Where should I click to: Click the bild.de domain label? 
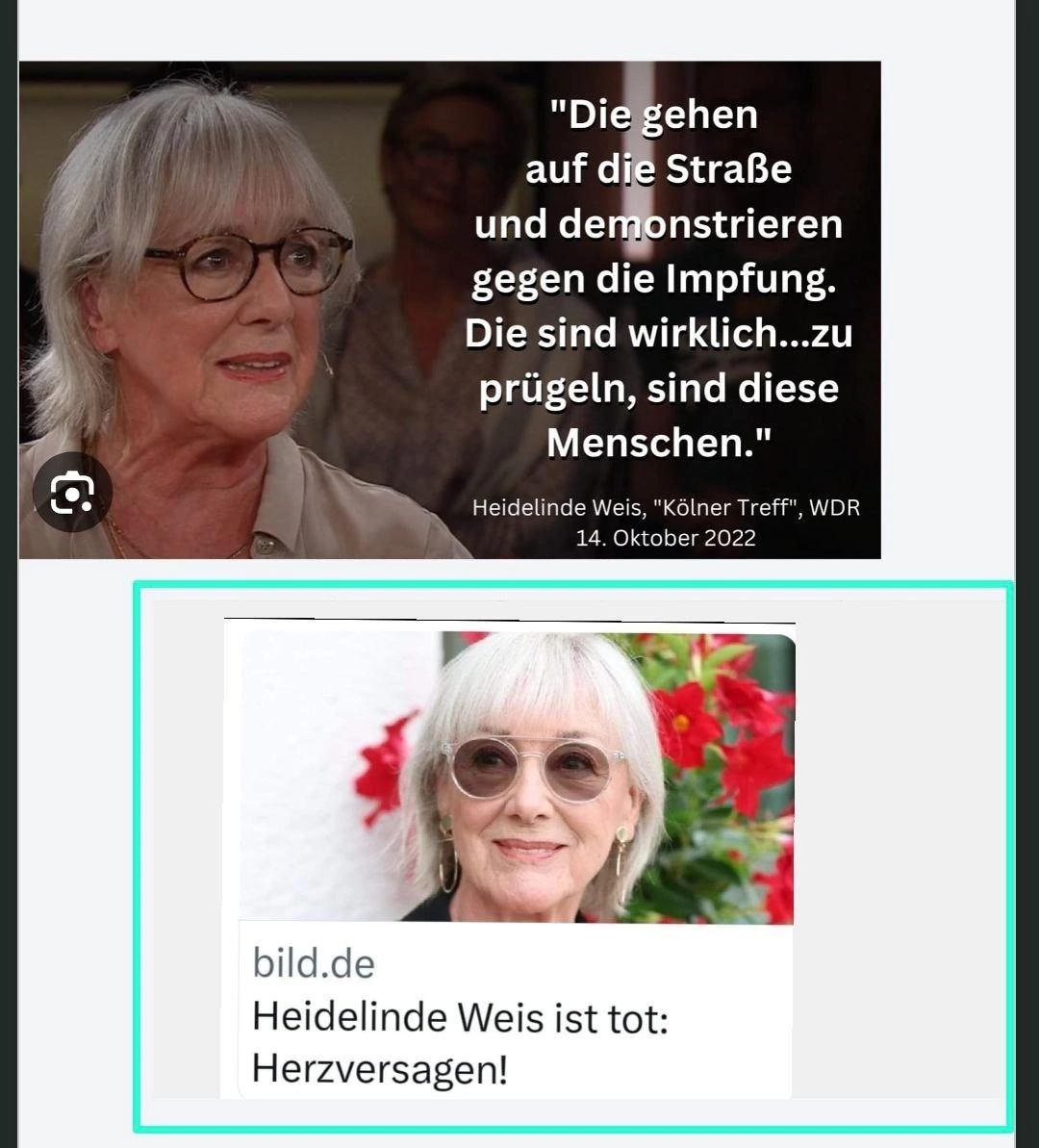pos(314,963)
